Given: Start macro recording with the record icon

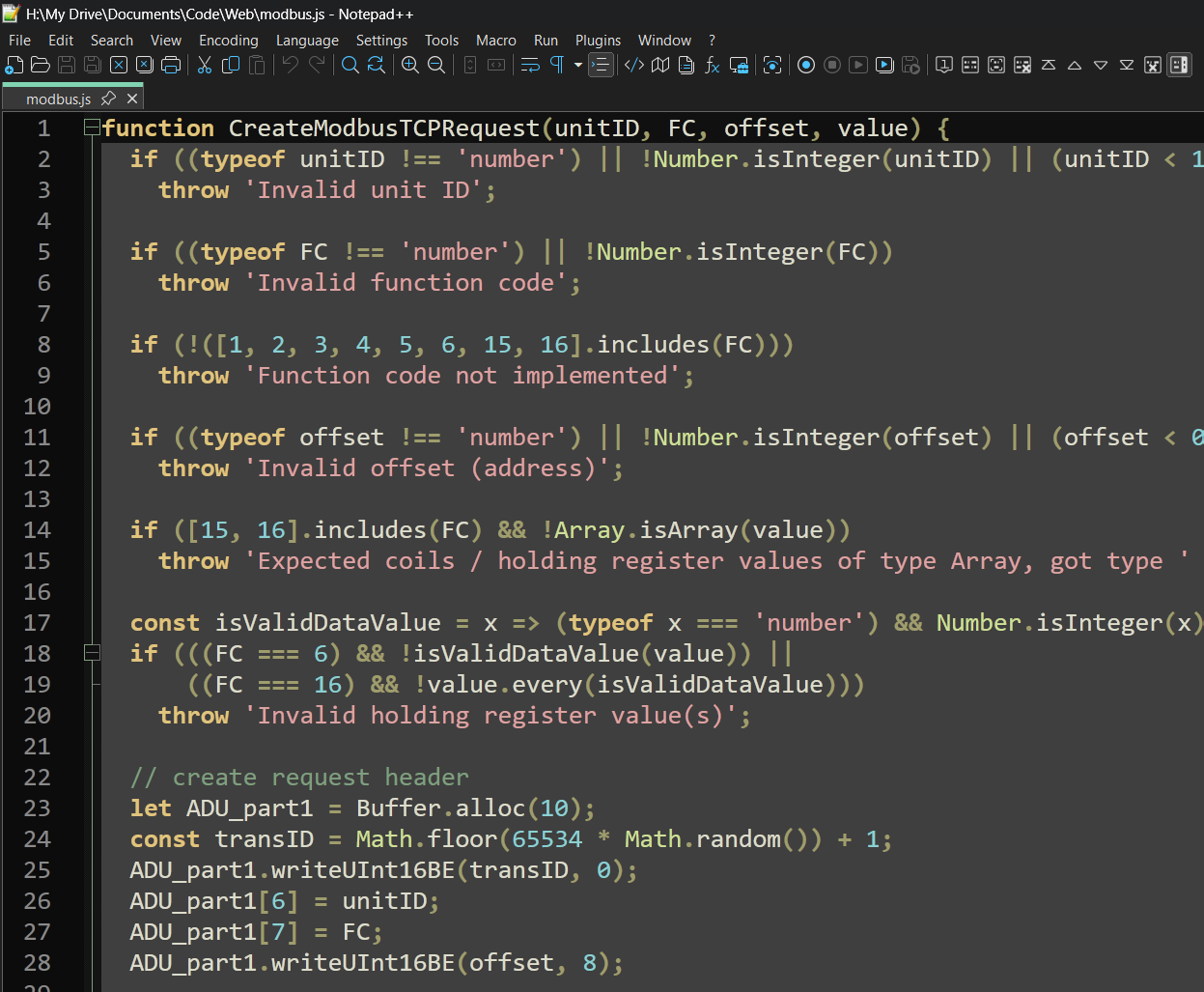Looking at the screenshot, I should pos(806,65).
